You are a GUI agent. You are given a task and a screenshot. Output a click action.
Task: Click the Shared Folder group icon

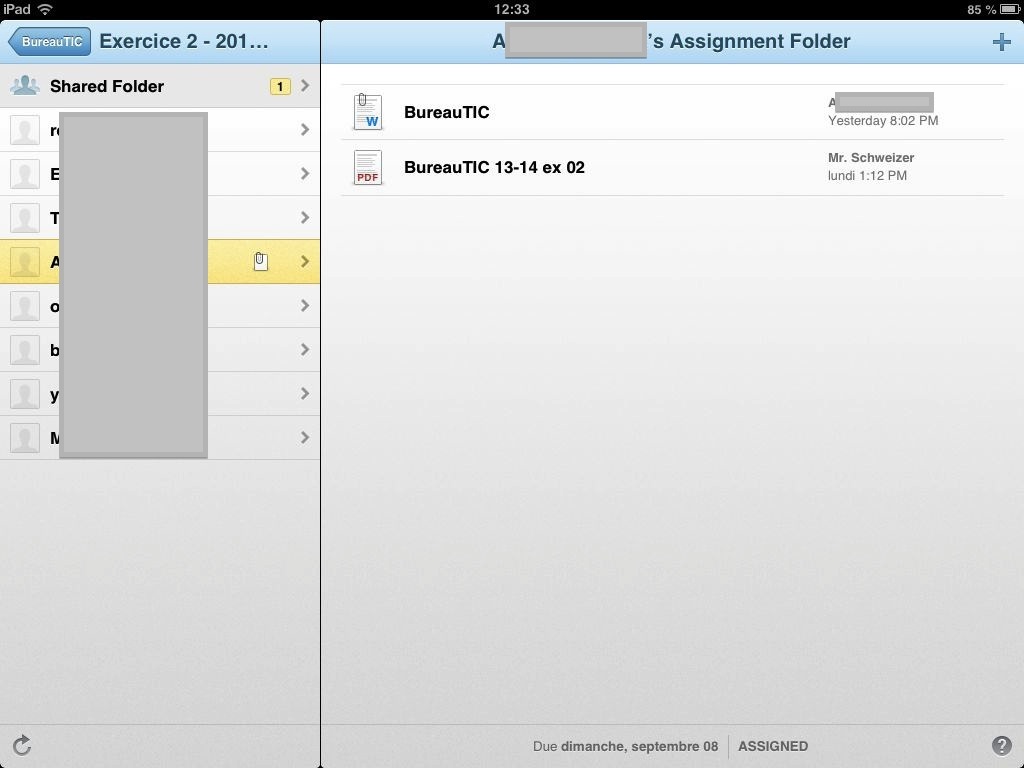tap(25, 86)
